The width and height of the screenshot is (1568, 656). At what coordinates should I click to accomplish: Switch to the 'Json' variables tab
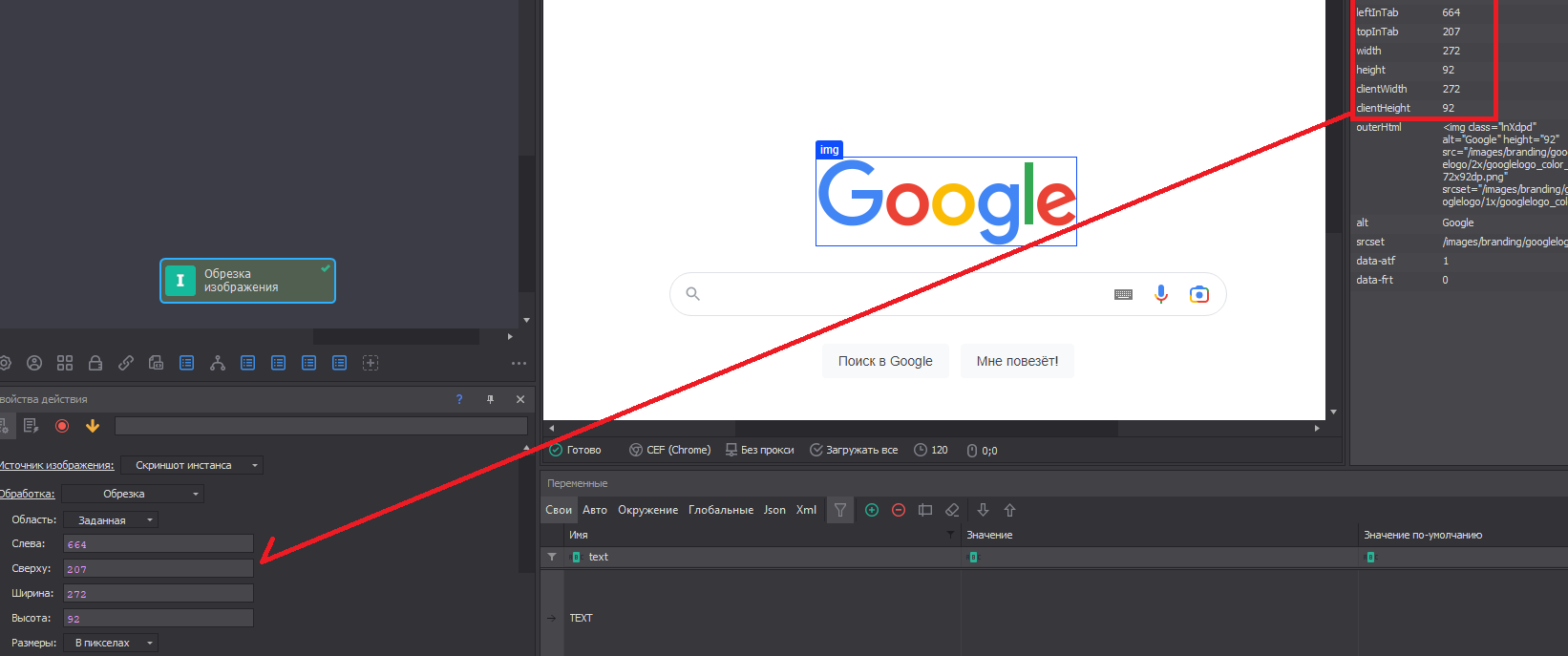(x=774, y=510)
